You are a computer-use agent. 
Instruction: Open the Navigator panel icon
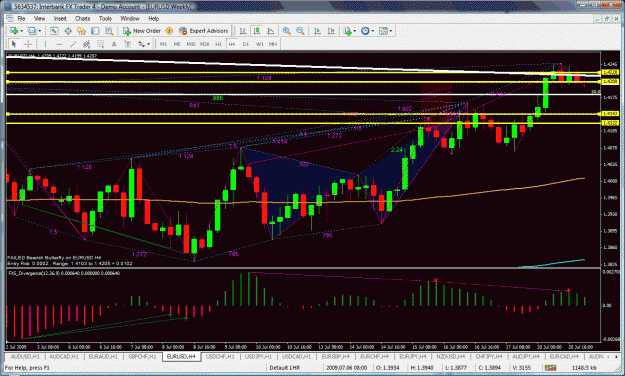point(81,31)
